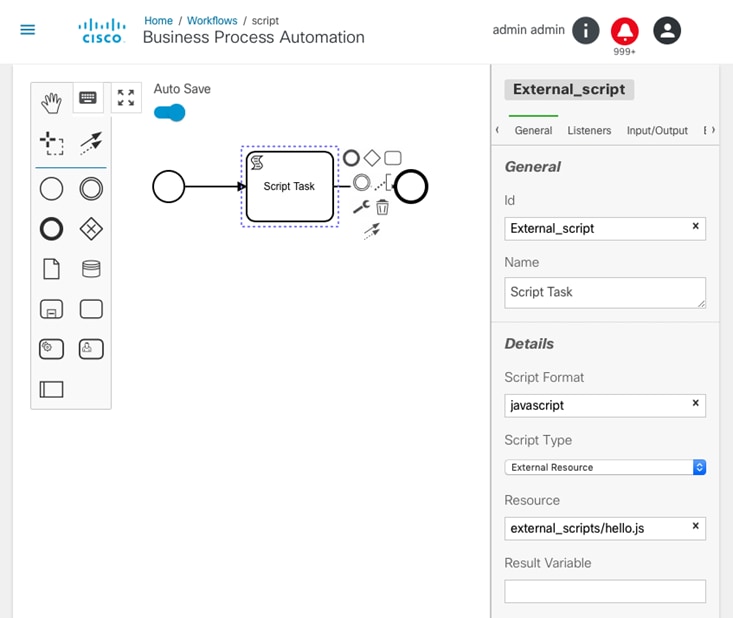733x618 pixels.
Task: Delete the Script Task with trash icon
Action: coord(382,207)
